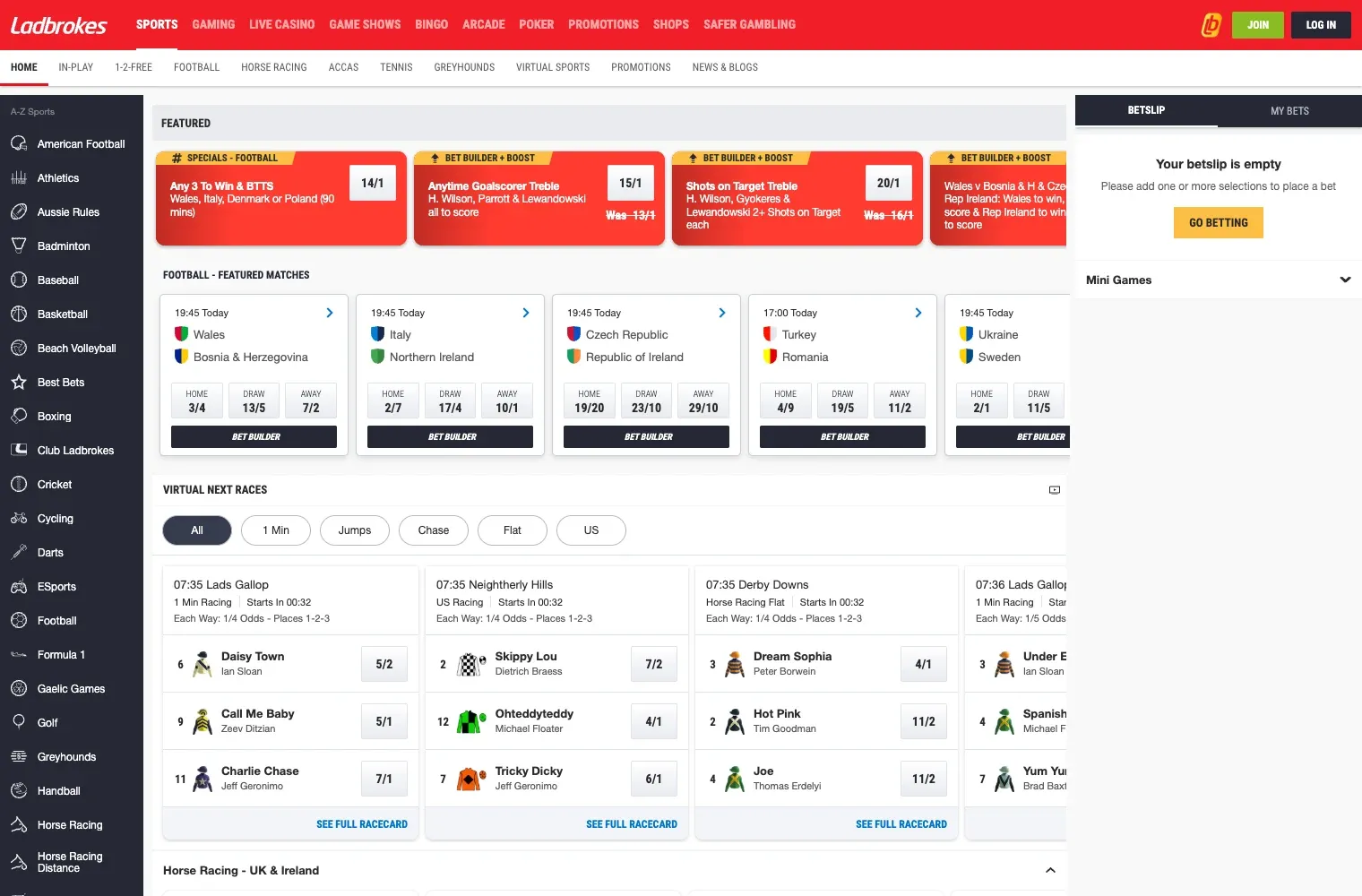Open the Cricket section via its icon

point(19,484)
